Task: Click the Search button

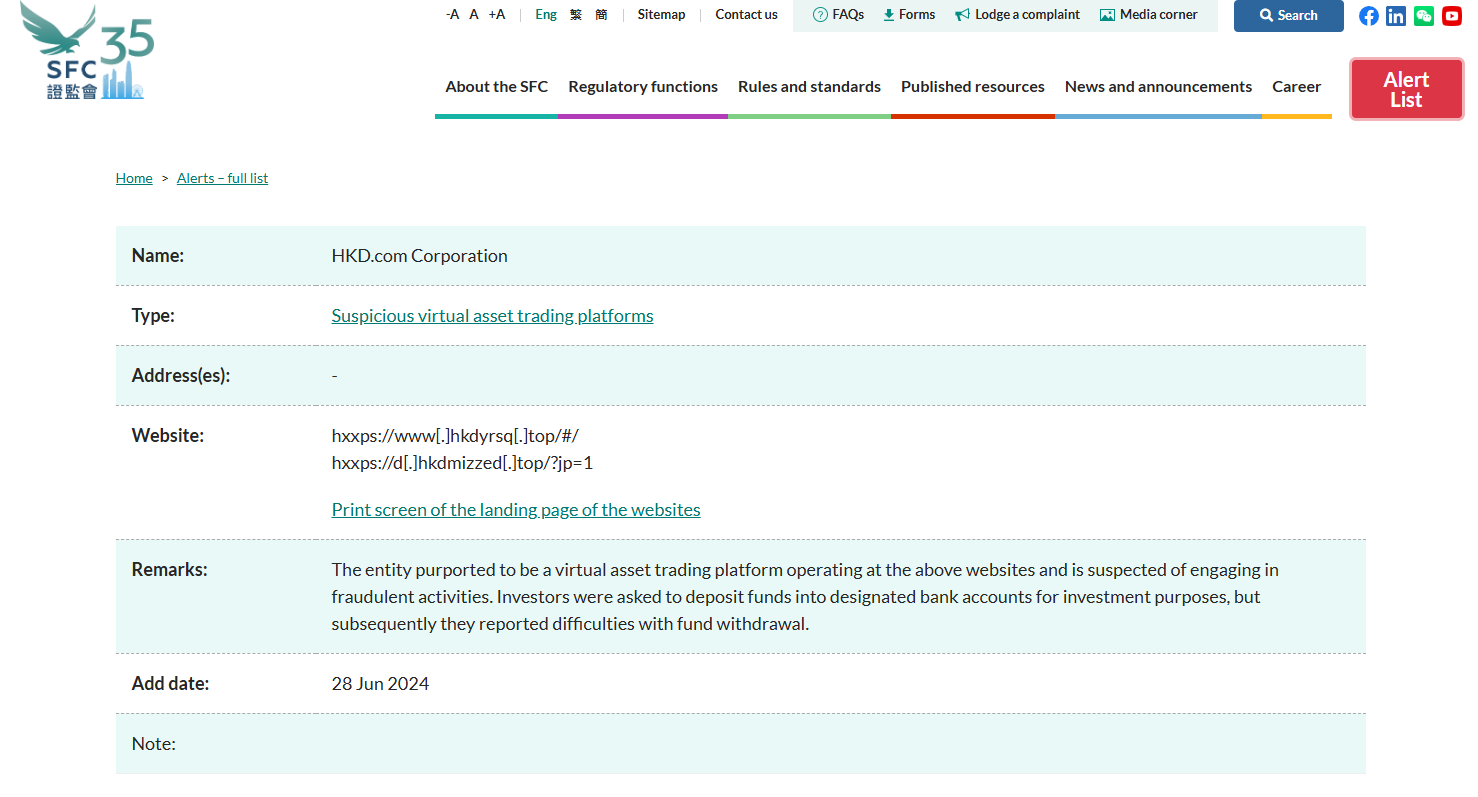Action: [1288, 16]
